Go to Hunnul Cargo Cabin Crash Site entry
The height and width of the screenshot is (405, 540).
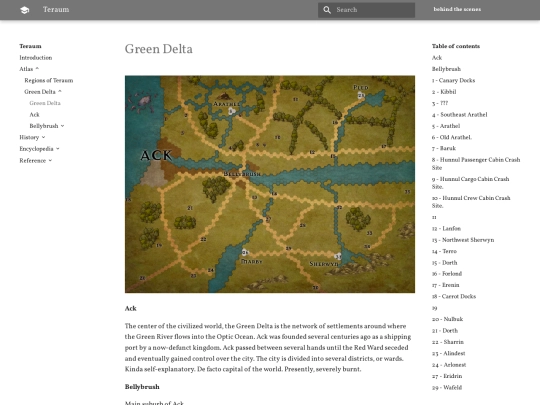[470, 183]
